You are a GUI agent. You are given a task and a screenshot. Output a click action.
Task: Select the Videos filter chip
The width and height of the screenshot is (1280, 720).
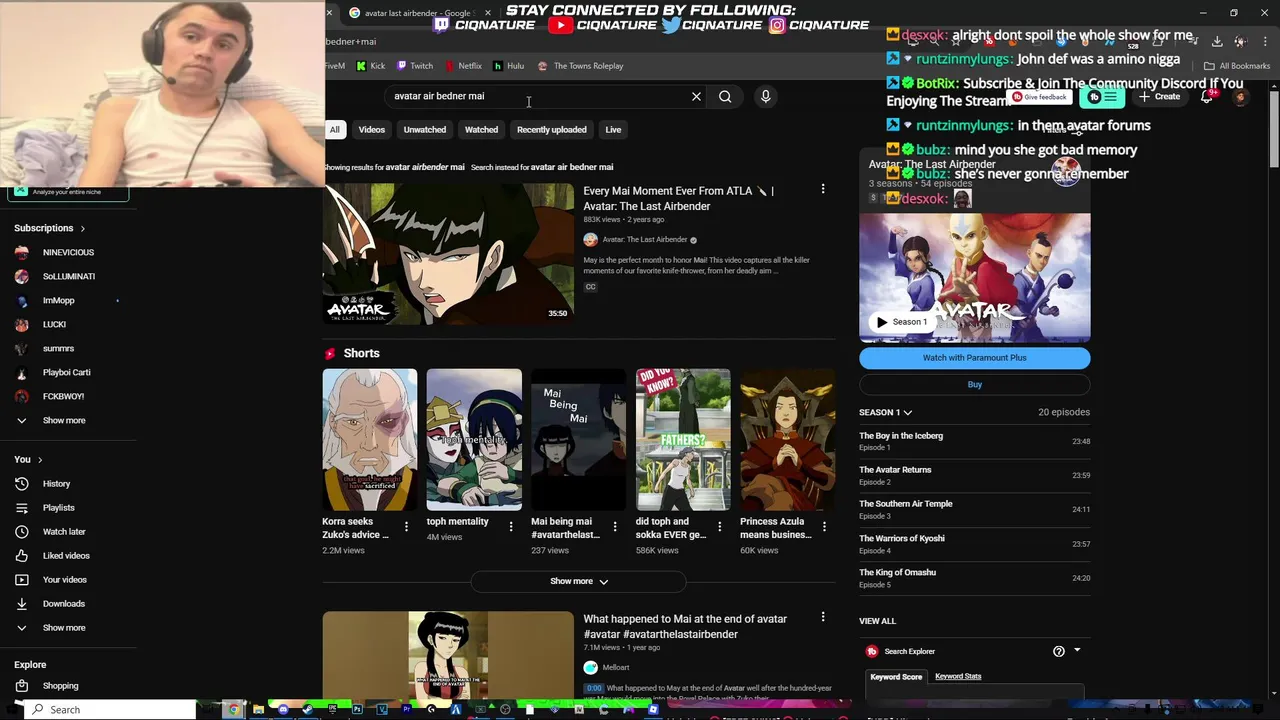click(x=372, y=130)
